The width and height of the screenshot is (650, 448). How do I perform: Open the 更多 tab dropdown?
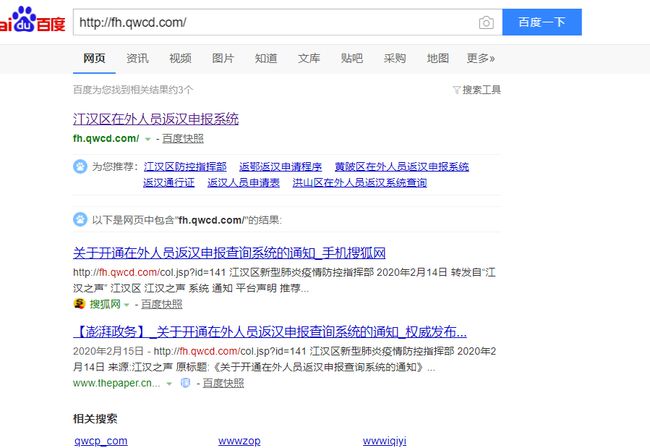tap(480, 58)
